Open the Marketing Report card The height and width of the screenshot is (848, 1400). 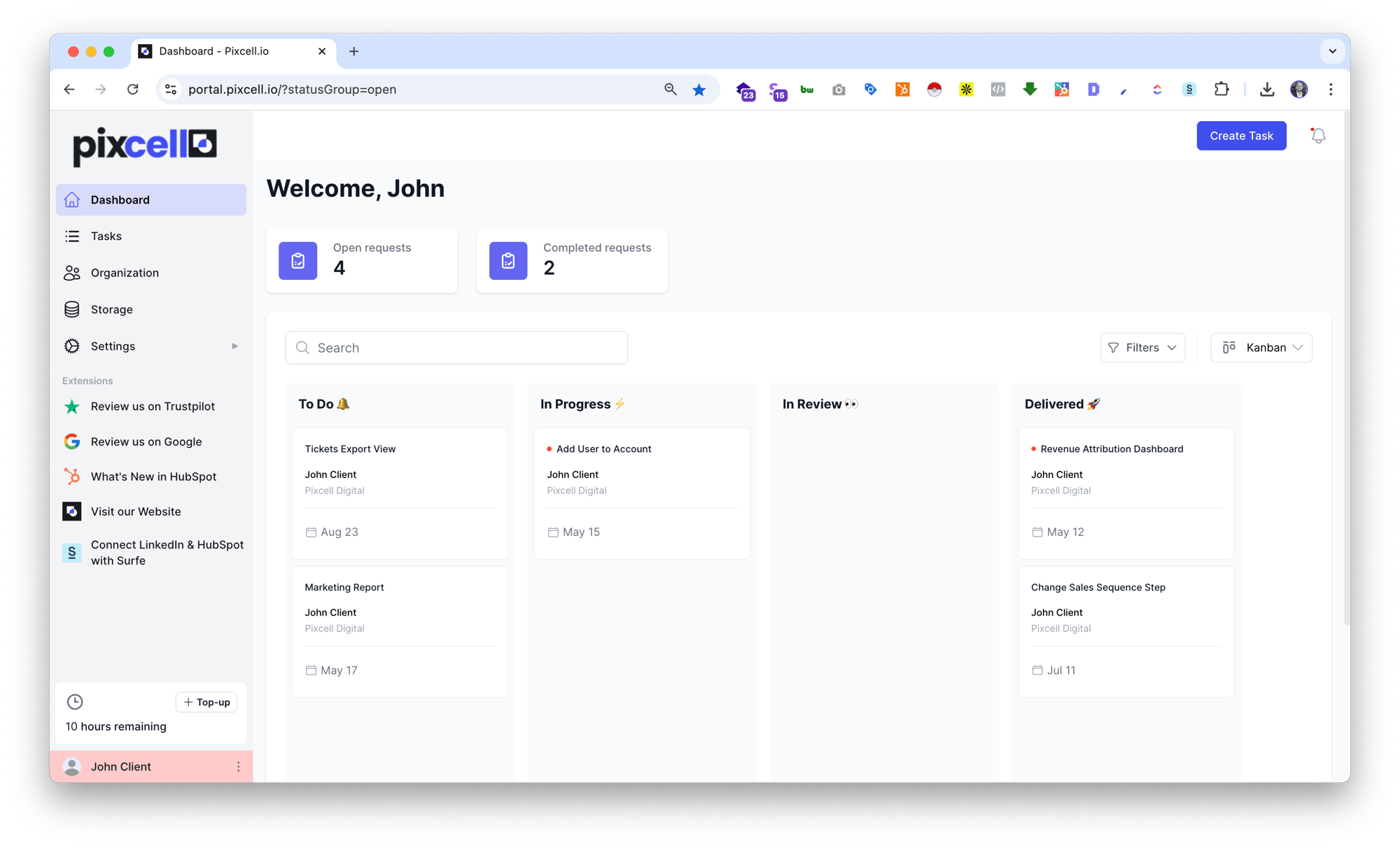pyautogui.click(x=400, y=632)
